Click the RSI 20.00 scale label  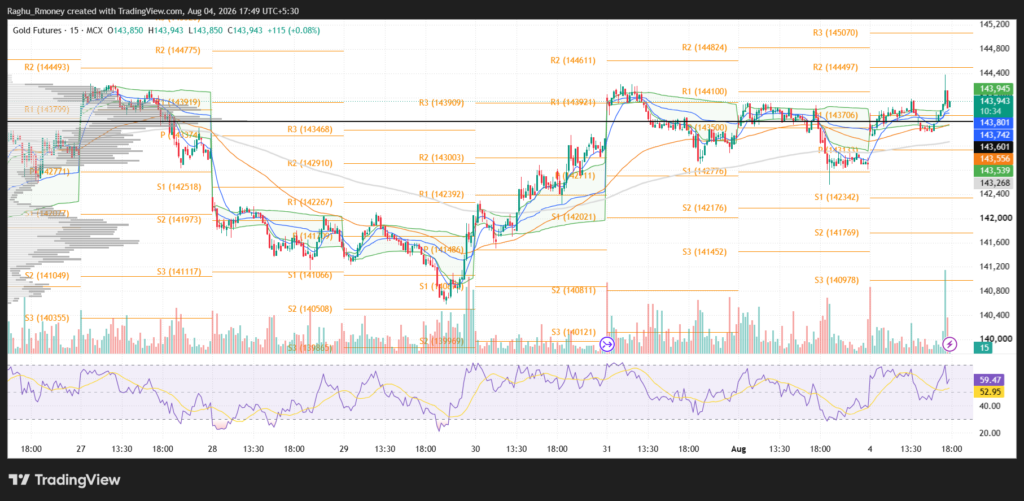point(988,432)
